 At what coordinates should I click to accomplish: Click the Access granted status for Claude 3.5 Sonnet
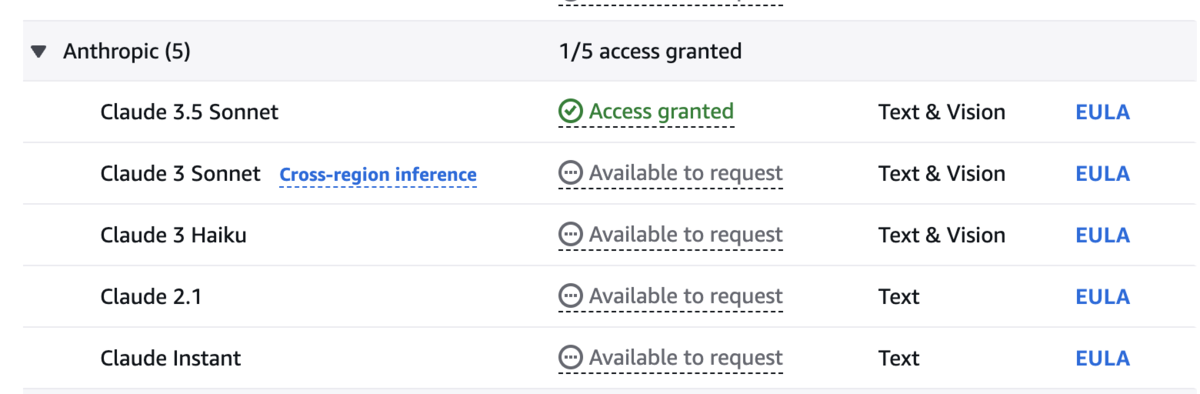click(646, 112)
